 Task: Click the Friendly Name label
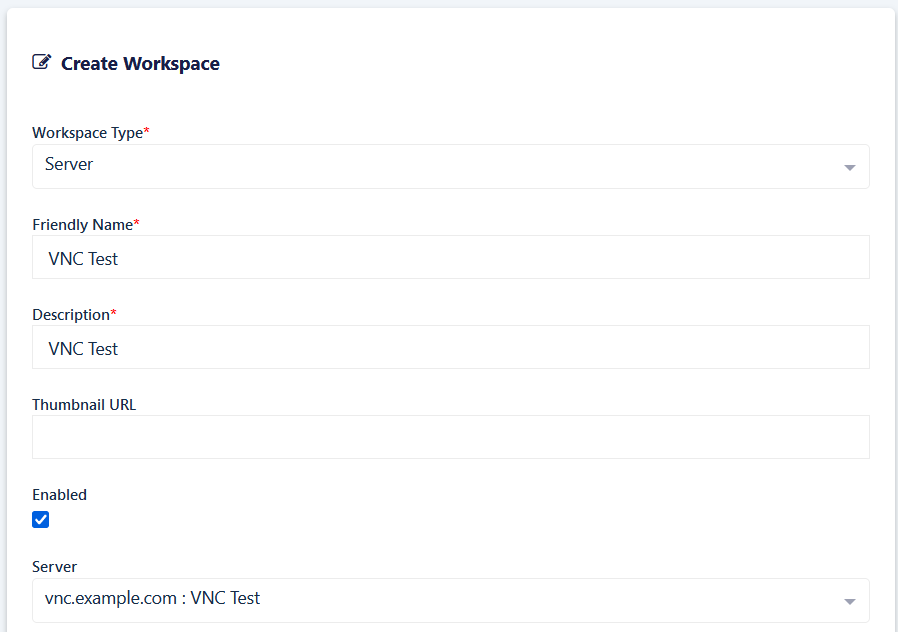(x=82, y=225)
